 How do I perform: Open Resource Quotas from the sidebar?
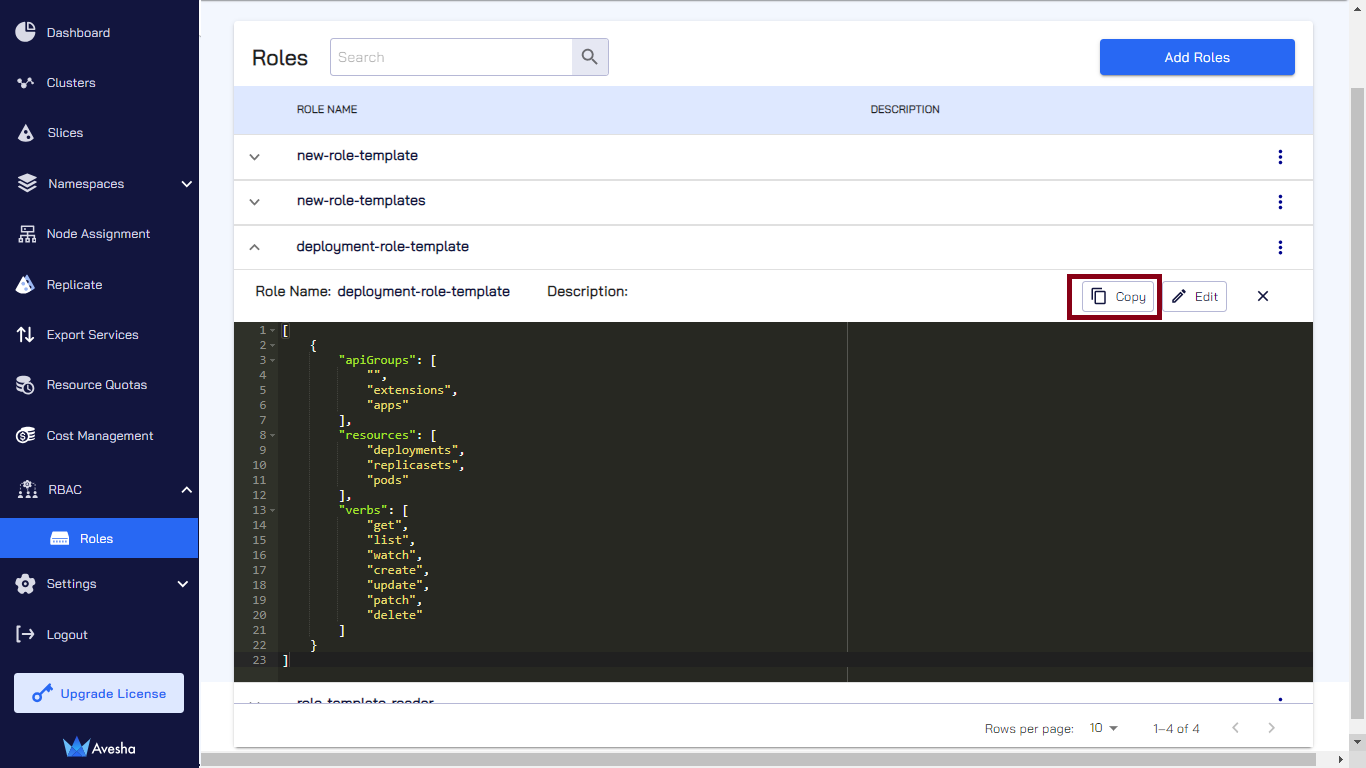click(x=99, y=385)
